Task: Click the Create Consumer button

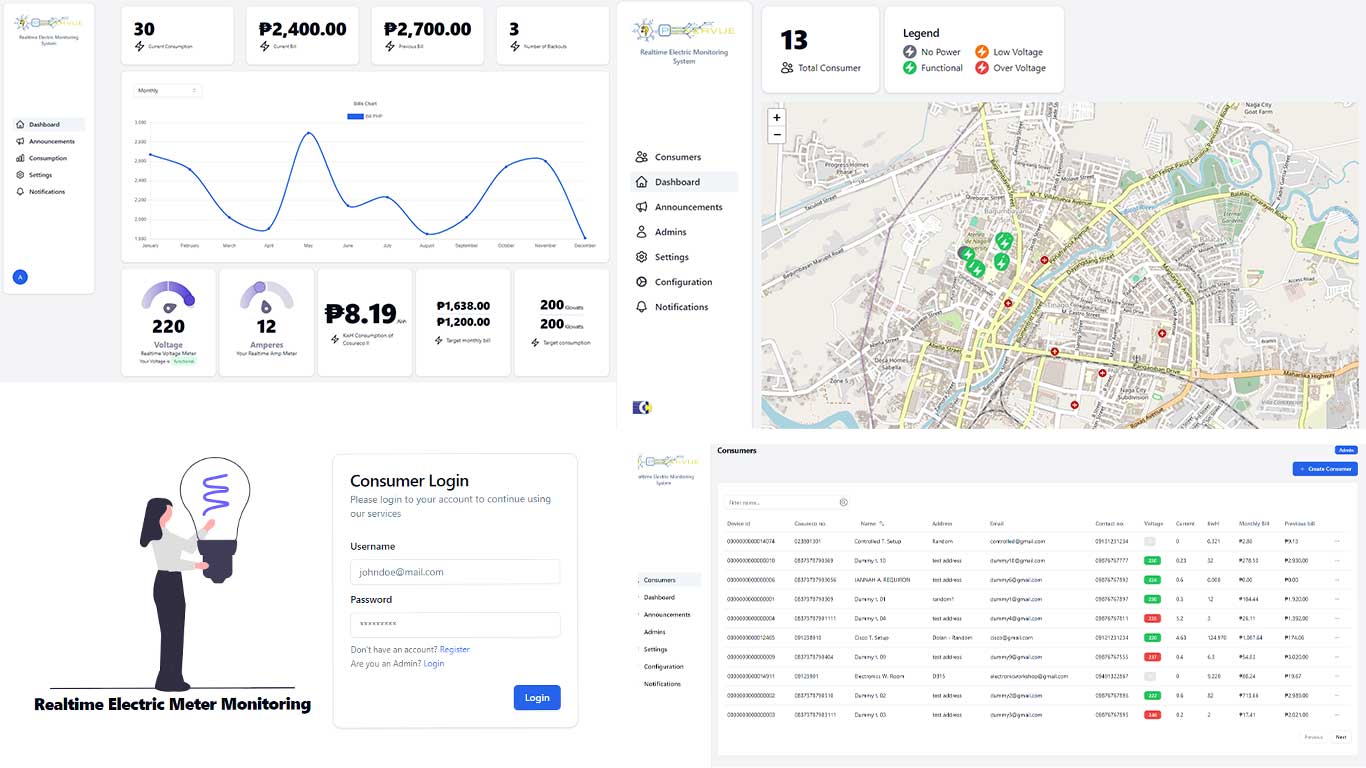Action: click(1325, 469)
